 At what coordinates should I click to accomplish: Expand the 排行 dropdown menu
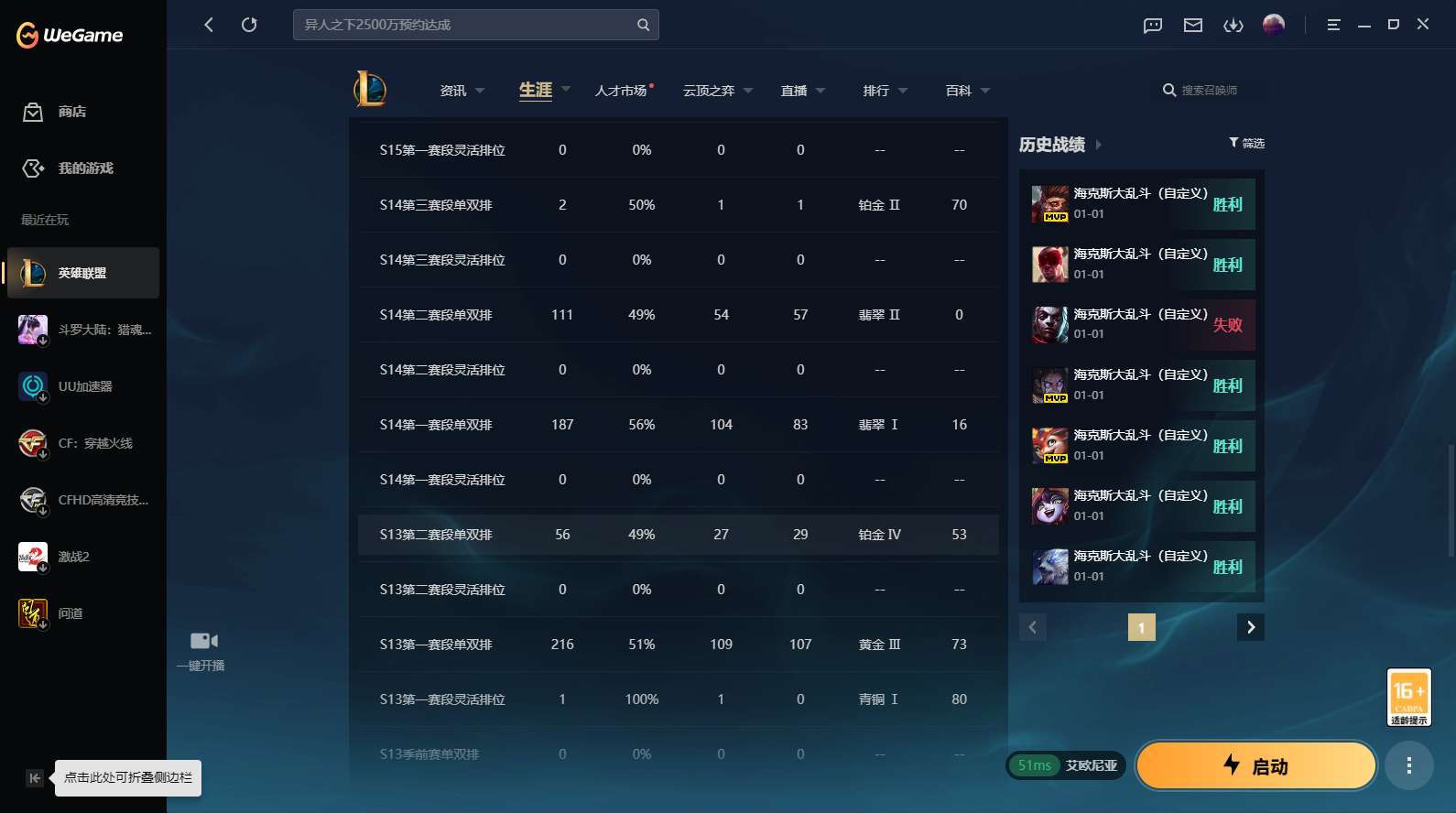tap(885, 91)
